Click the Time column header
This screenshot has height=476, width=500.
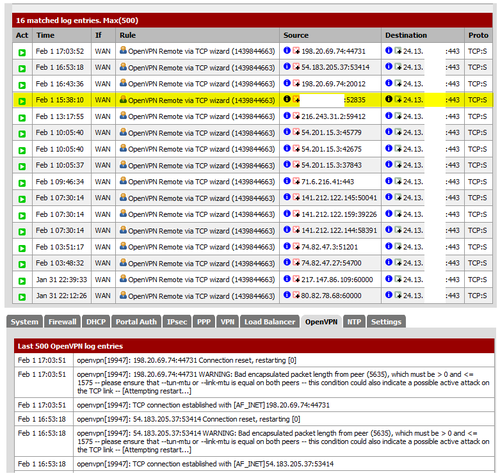click(x=45, y=35)
